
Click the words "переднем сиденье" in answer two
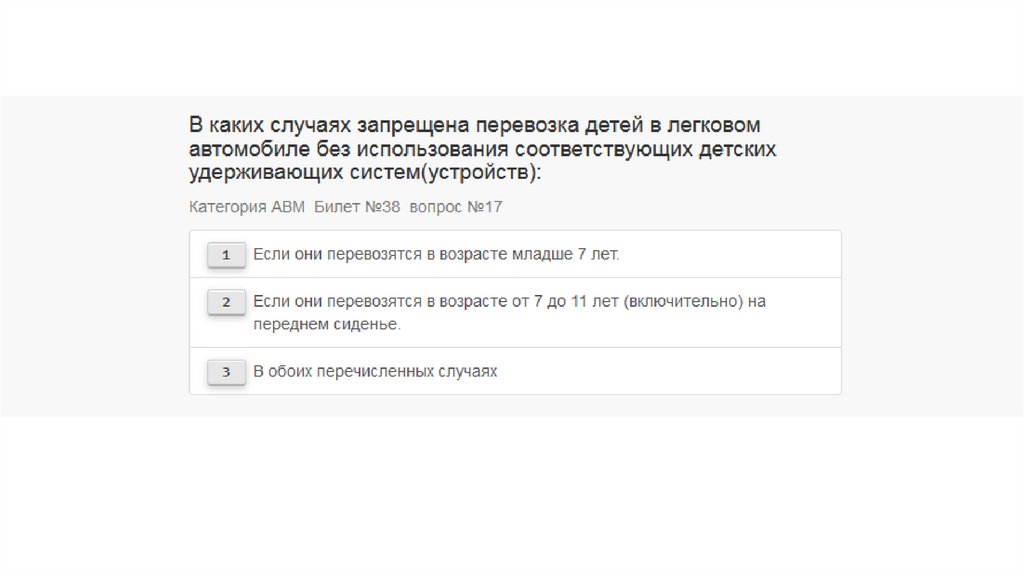point(326,325)
